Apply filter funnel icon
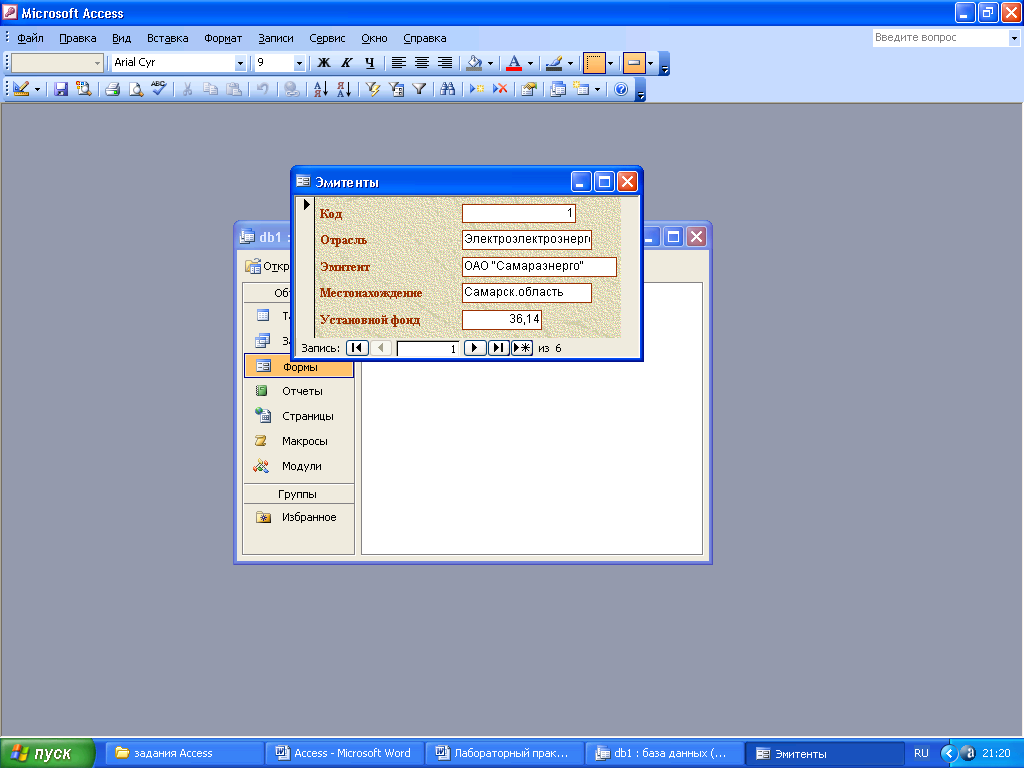The height and width of the screenshot is (768, 1024). [419, 89]
